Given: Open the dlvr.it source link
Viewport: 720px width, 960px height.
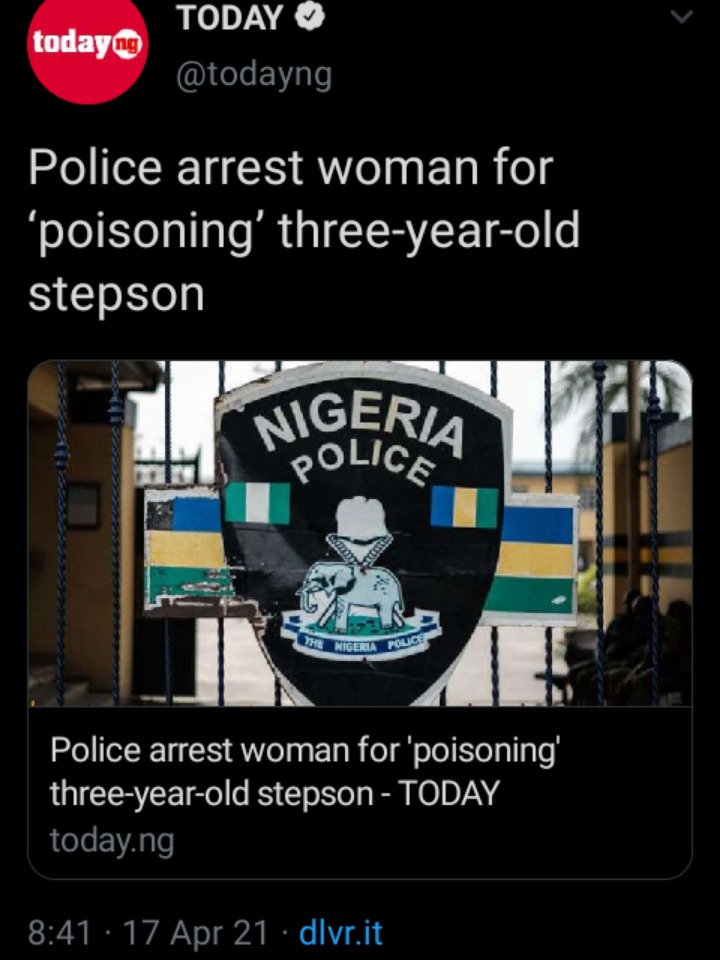Looking at the screenshot, I should point(340,933).
